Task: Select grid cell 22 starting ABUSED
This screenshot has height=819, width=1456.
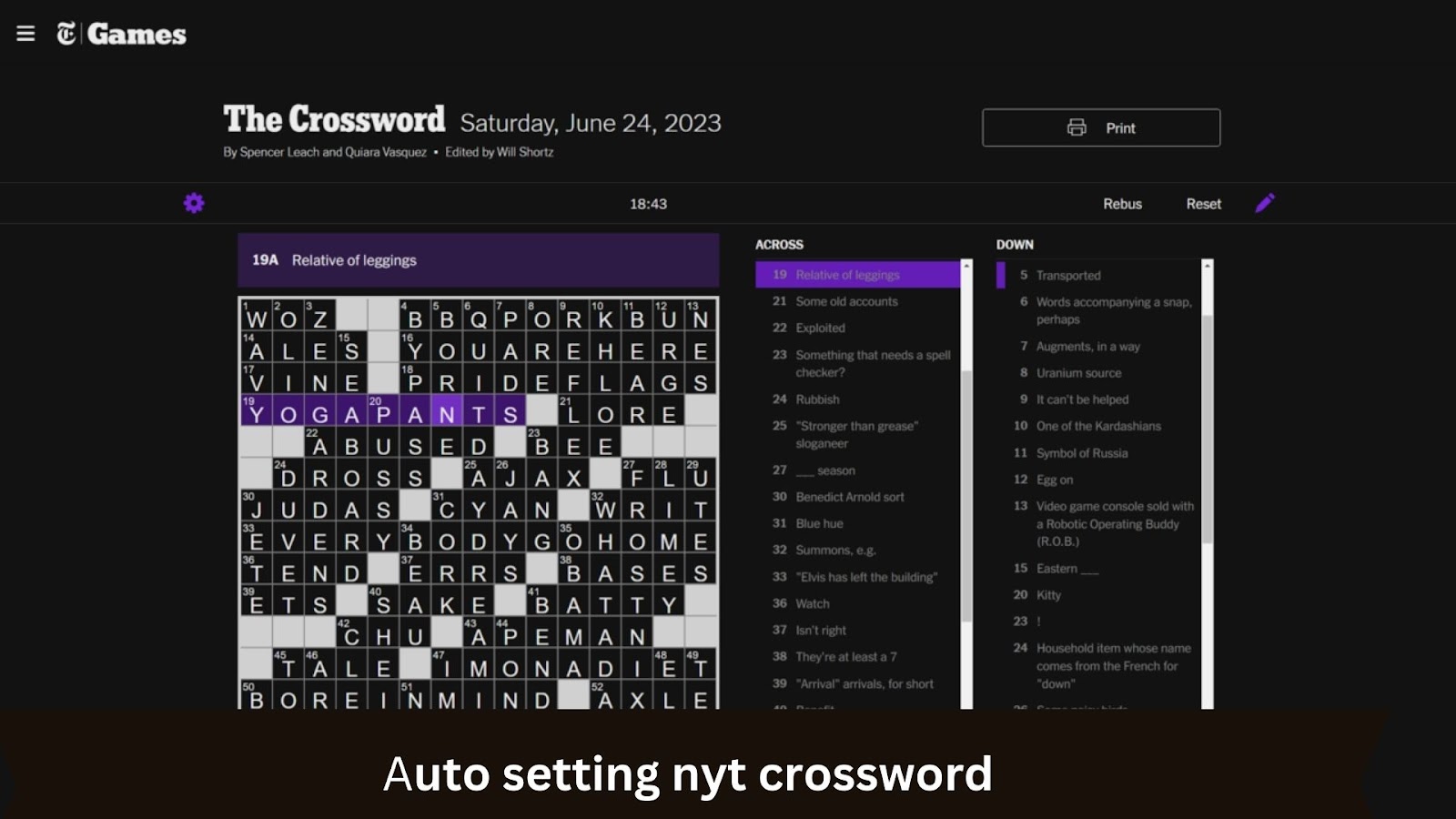Action: point(319,442)
